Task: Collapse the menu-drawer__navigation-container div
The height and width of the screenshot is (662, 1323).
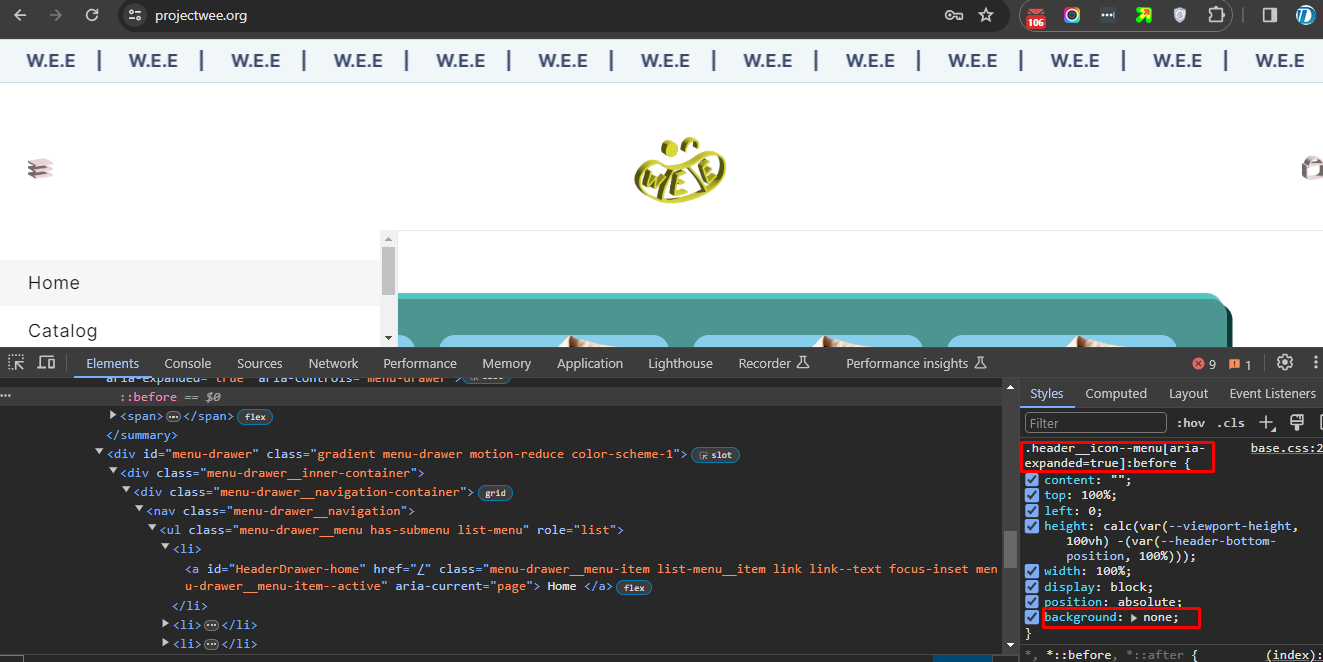Action: 126,491
